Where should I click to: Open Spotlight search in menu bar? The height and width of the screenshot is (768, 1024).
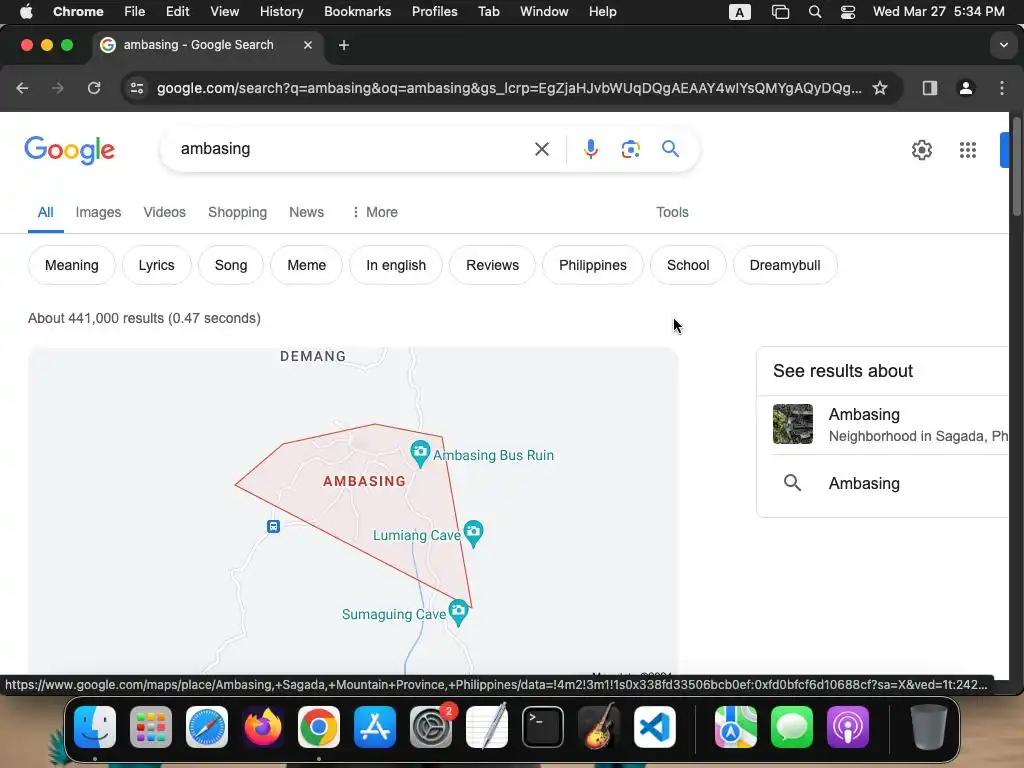(814, 12)
